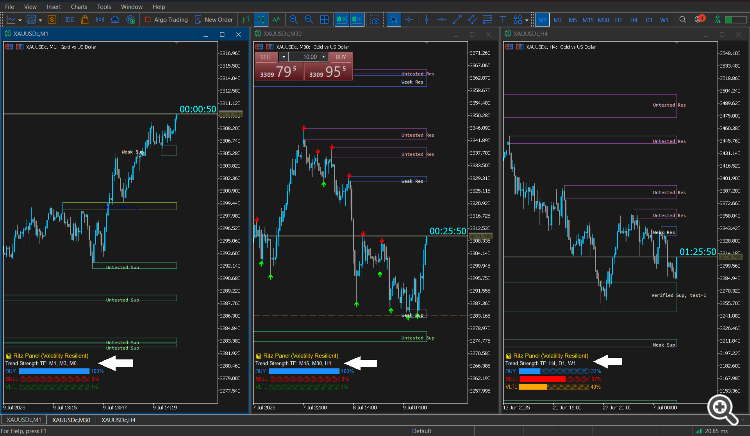
Task: Open the View menu
Action: pos(30,7)
